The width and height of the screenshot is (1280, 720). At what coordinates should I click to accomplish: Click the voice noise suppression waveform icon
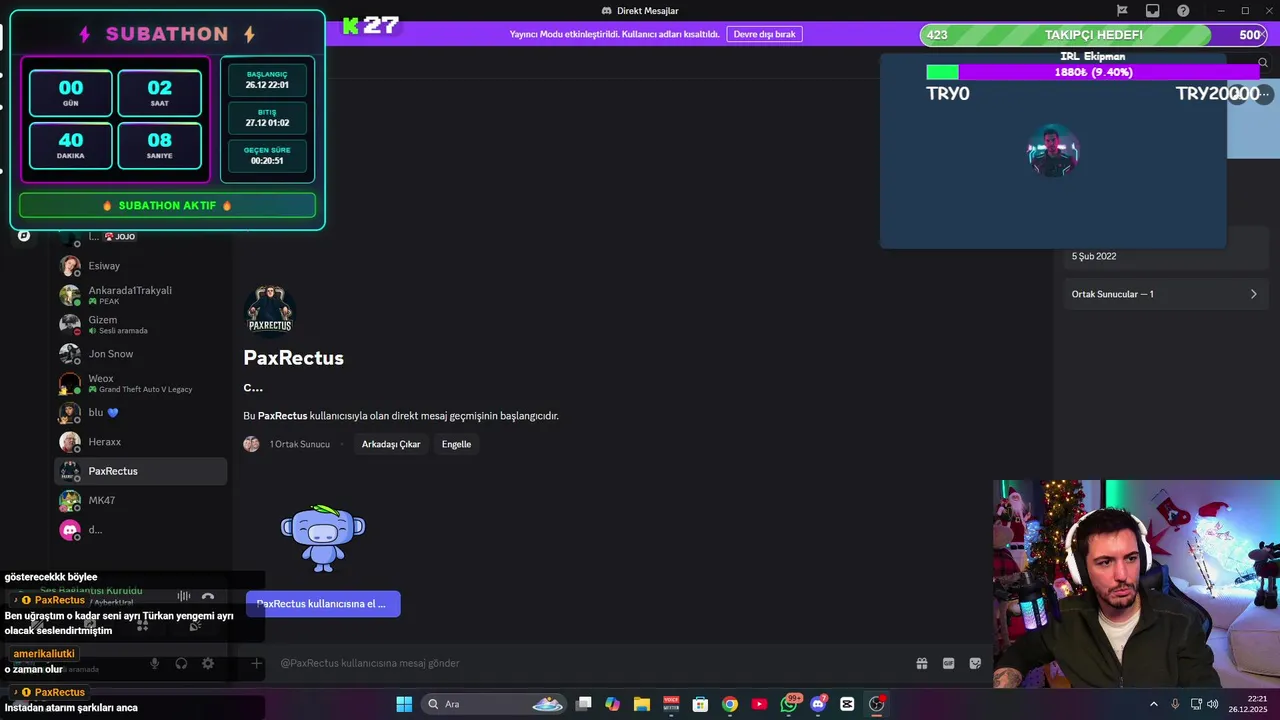(x=183, y=597)
